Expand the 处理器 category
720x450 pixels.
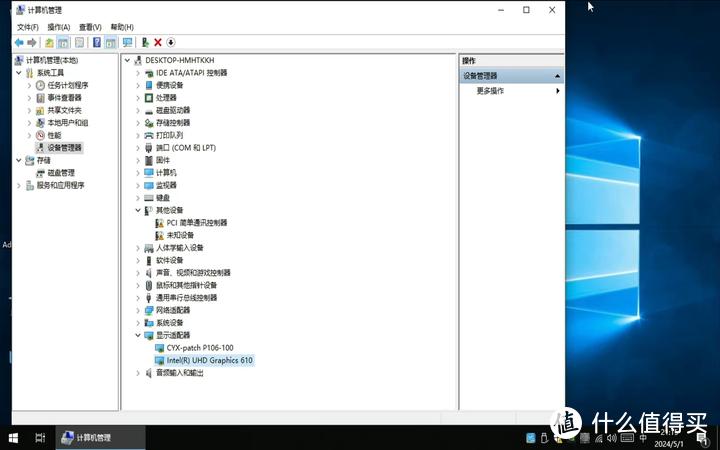pos(138,98)
